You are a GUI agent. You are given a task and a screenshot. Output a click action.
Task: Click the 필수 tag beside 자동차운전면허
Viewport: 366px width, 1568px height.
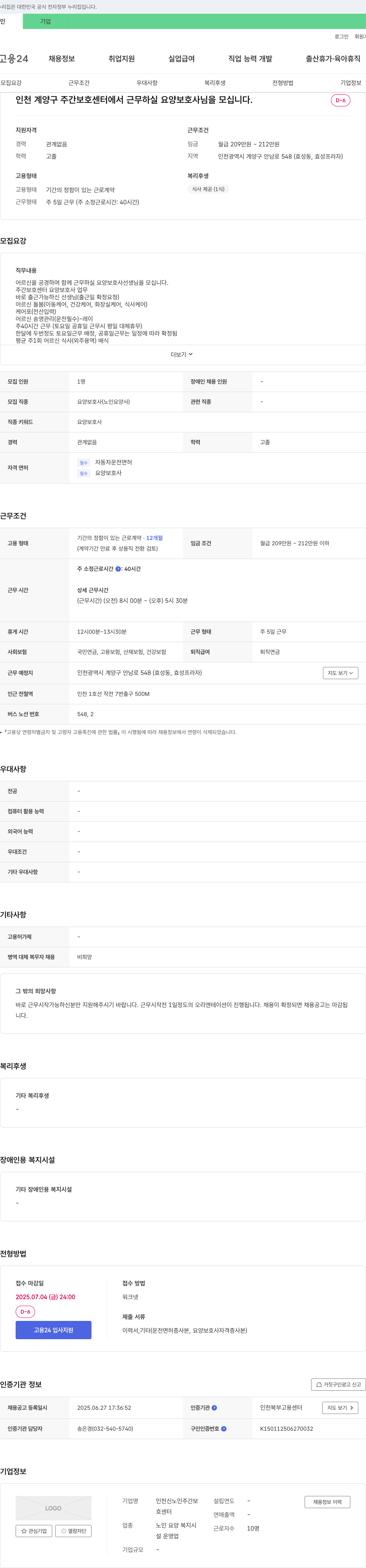click(83, 463)
